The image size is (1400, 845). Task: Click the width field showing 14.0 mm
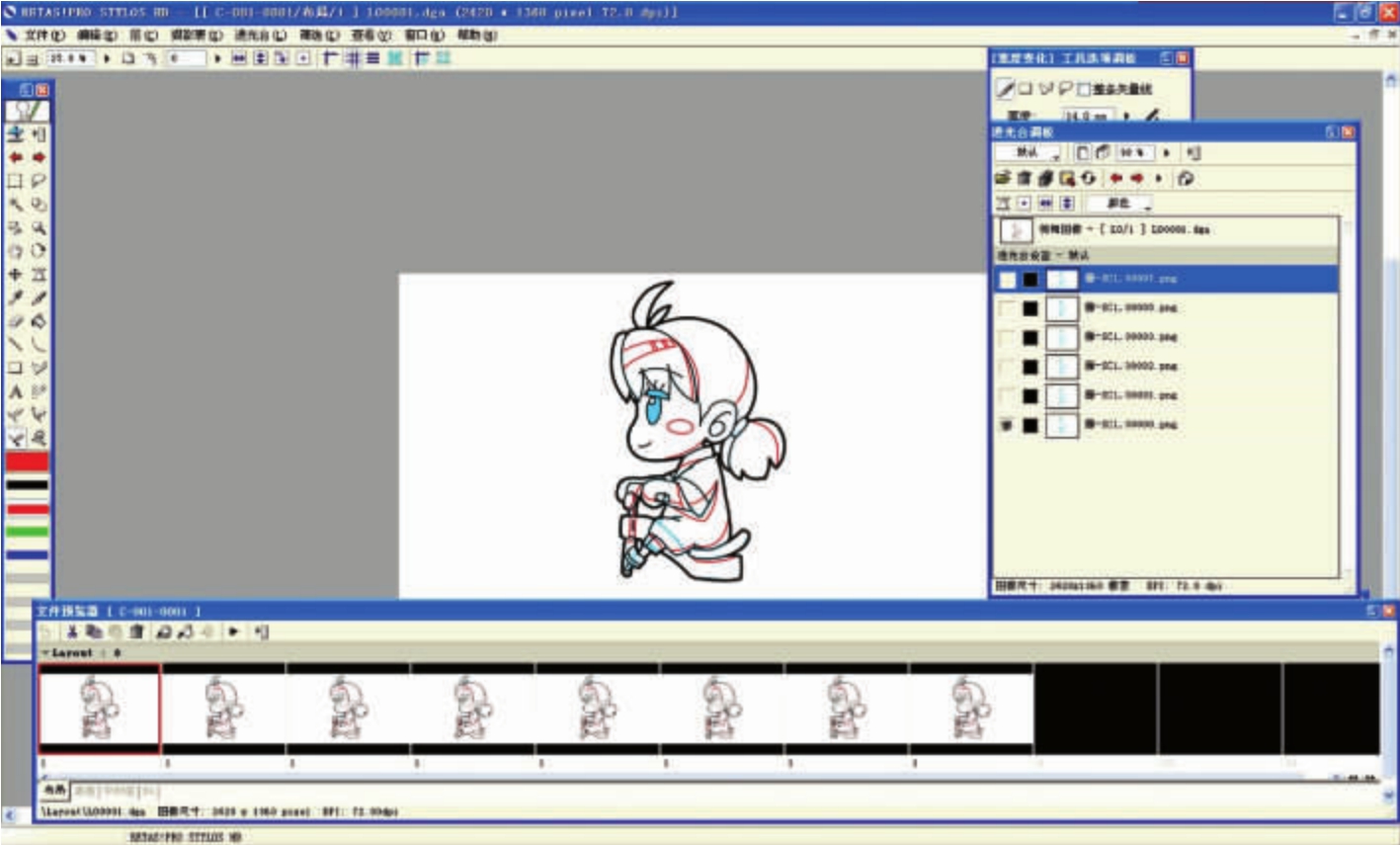[x=1088, y=116]
